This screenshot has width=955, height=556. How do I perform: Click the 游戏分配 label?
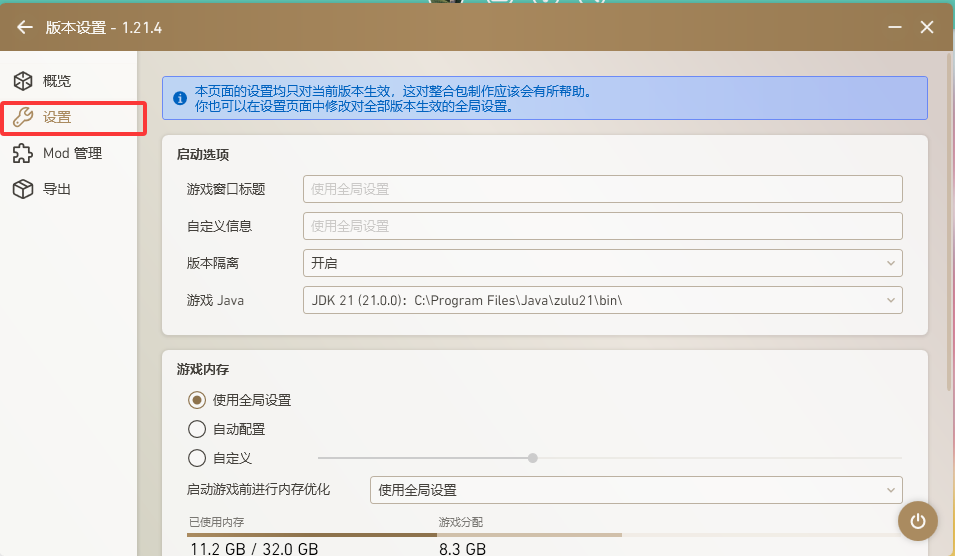pos(460,522)
